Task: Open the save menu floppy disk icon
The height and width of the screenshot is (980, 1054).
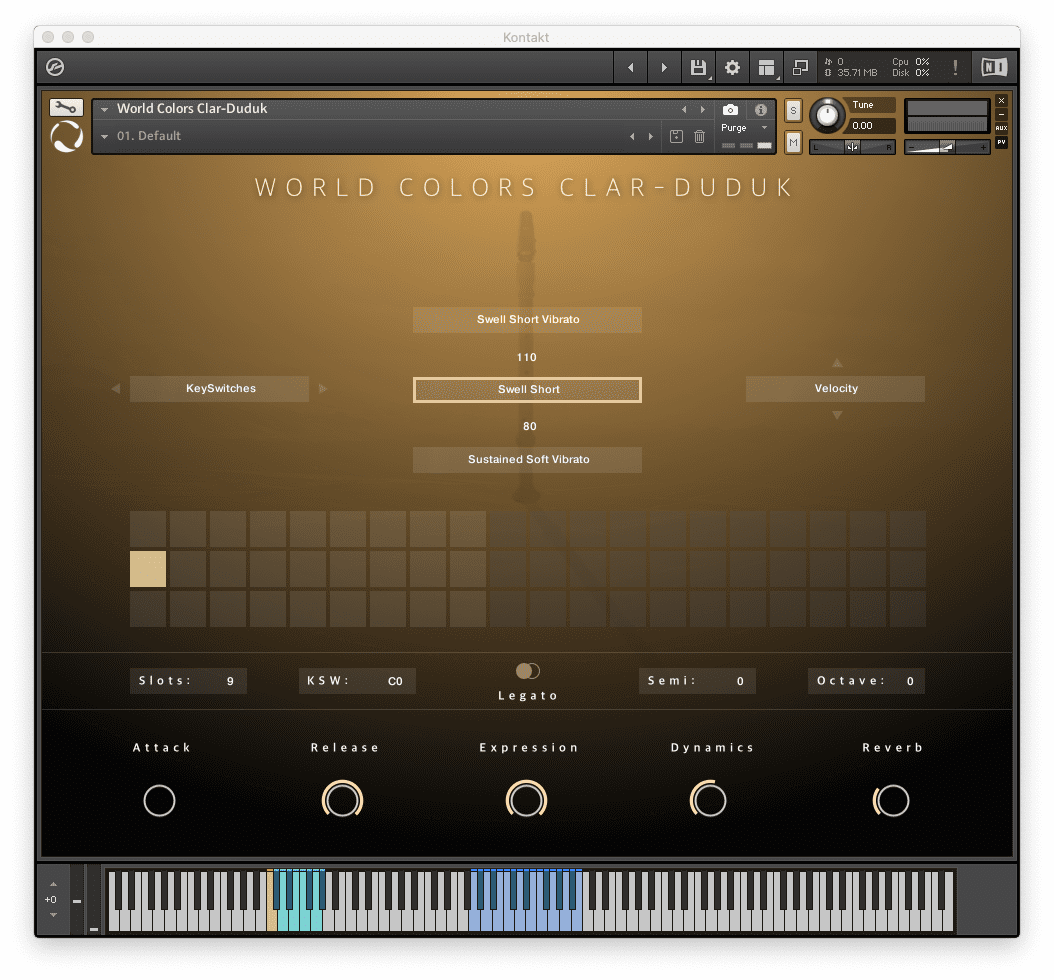Action: click(698, 67)
